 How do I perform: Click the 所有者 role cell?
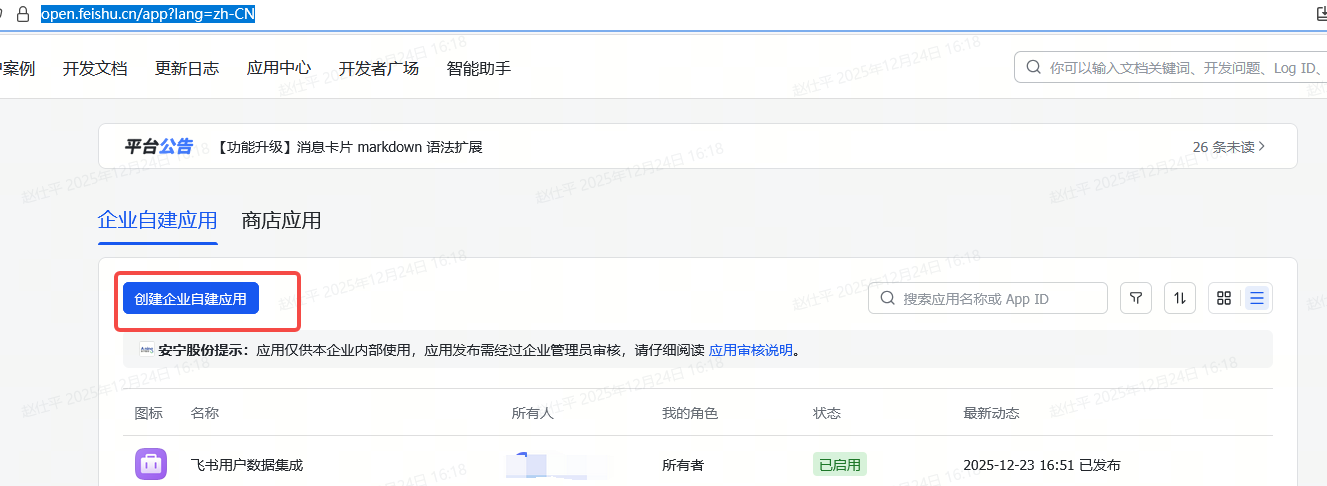click(683, 465)
